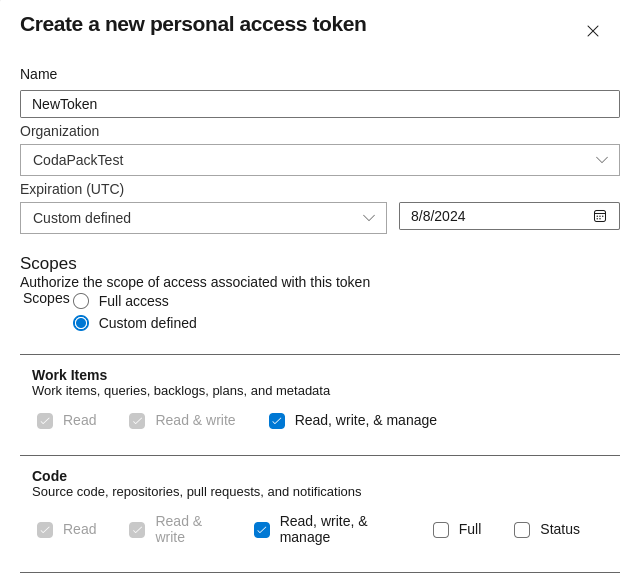Viewport: 635px width, 575px height.
Task: Enable the Code Status checkbox
Action: [x=522, y=530]
